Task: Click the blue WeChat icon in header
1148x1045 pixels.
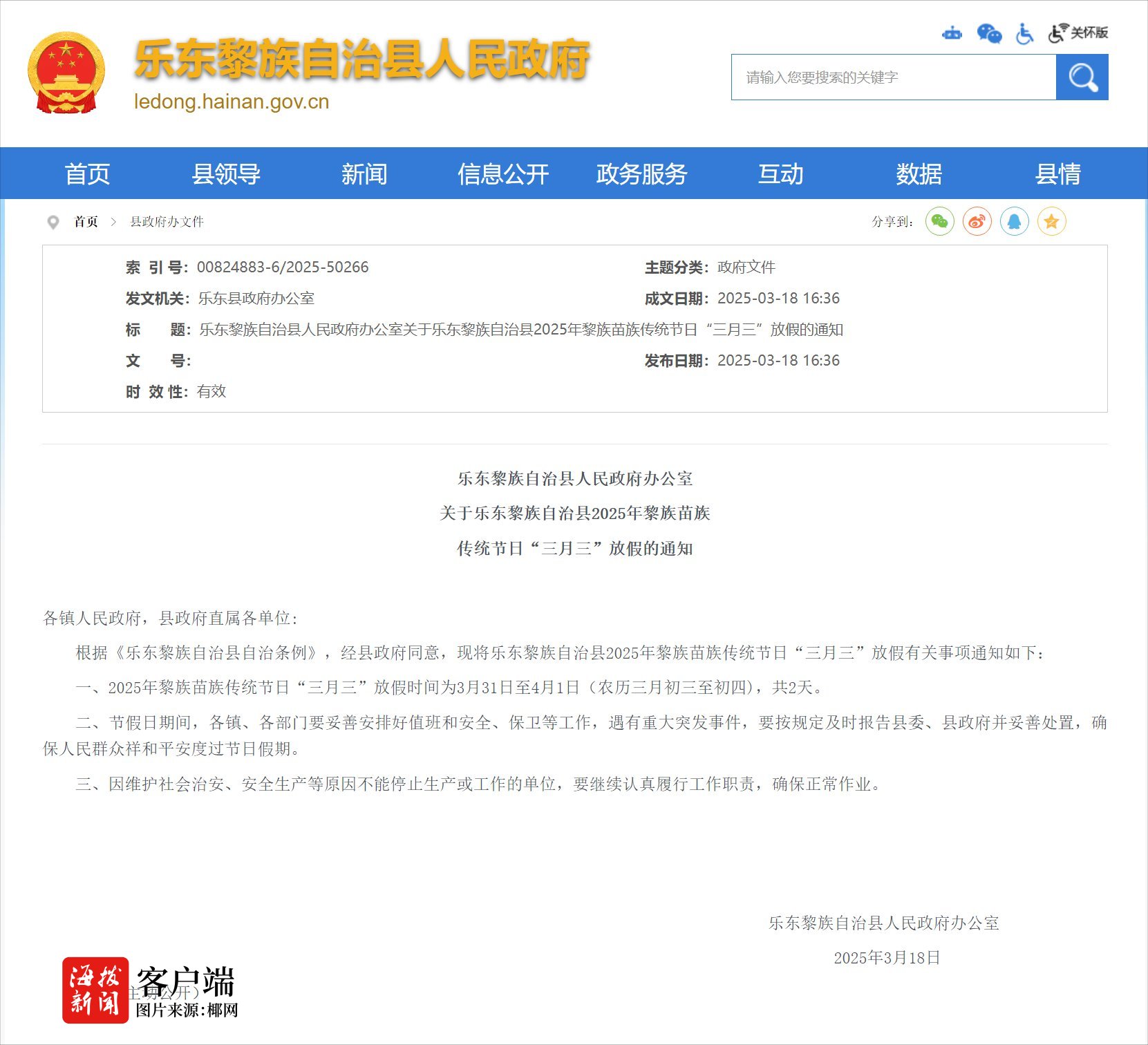Action: click(989, 33)
